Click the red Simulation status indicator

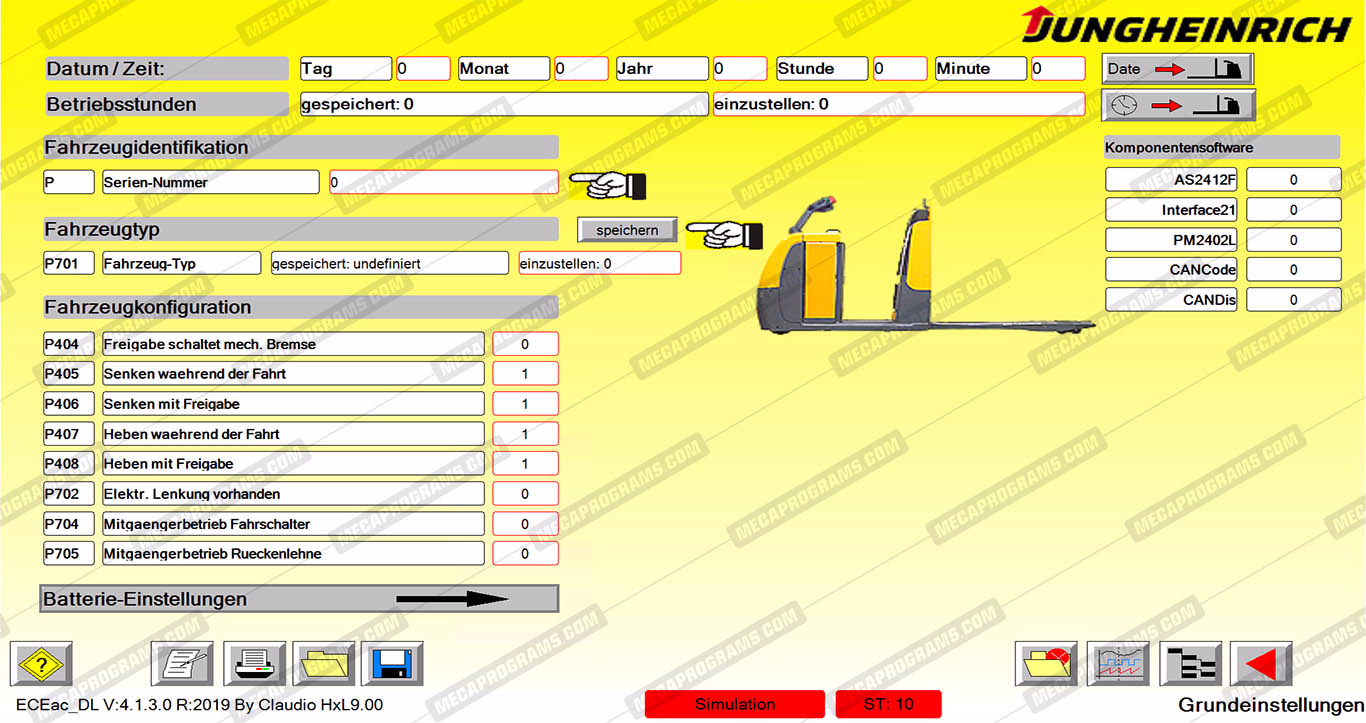(735, 704)
